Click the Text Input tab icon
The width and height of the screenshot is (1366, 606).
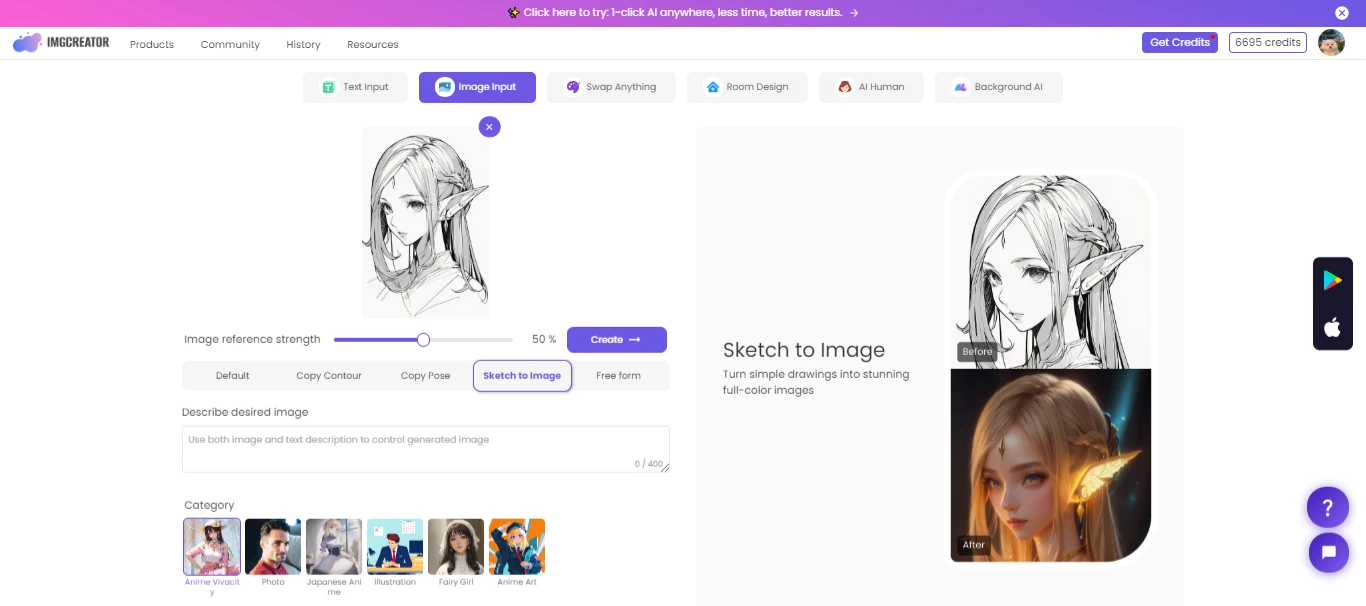328,87
